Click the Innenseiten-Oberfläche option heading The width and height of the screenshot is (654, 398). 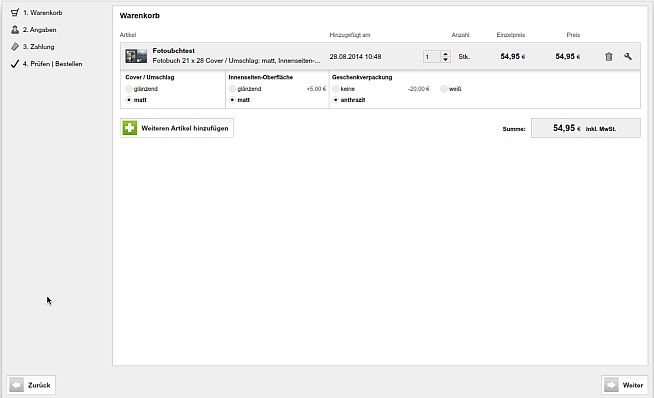tap(261, 77)
